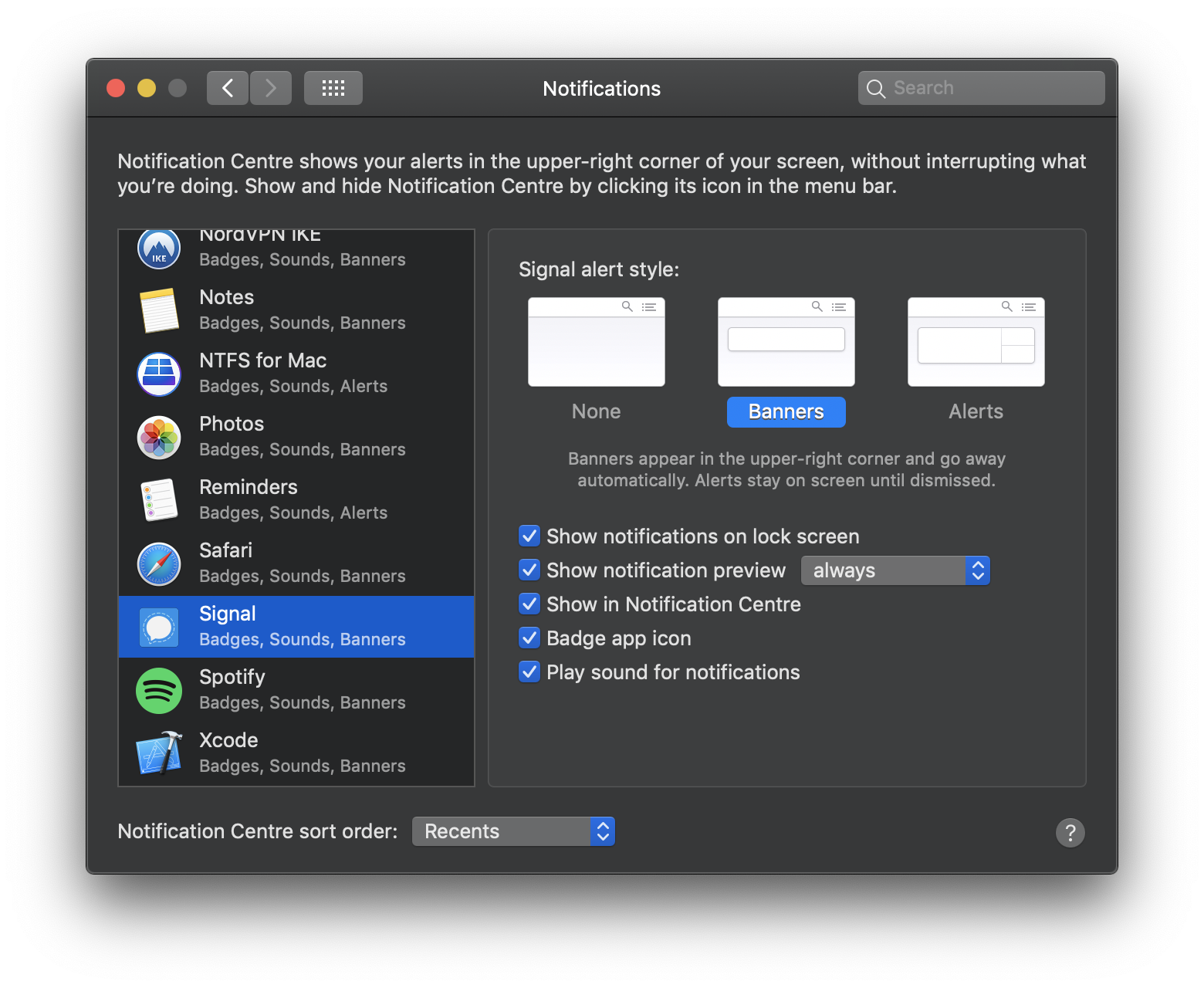This screenshot has width=1204, height=988.
Task: Click into the Search field
Action: coord(982,88)
